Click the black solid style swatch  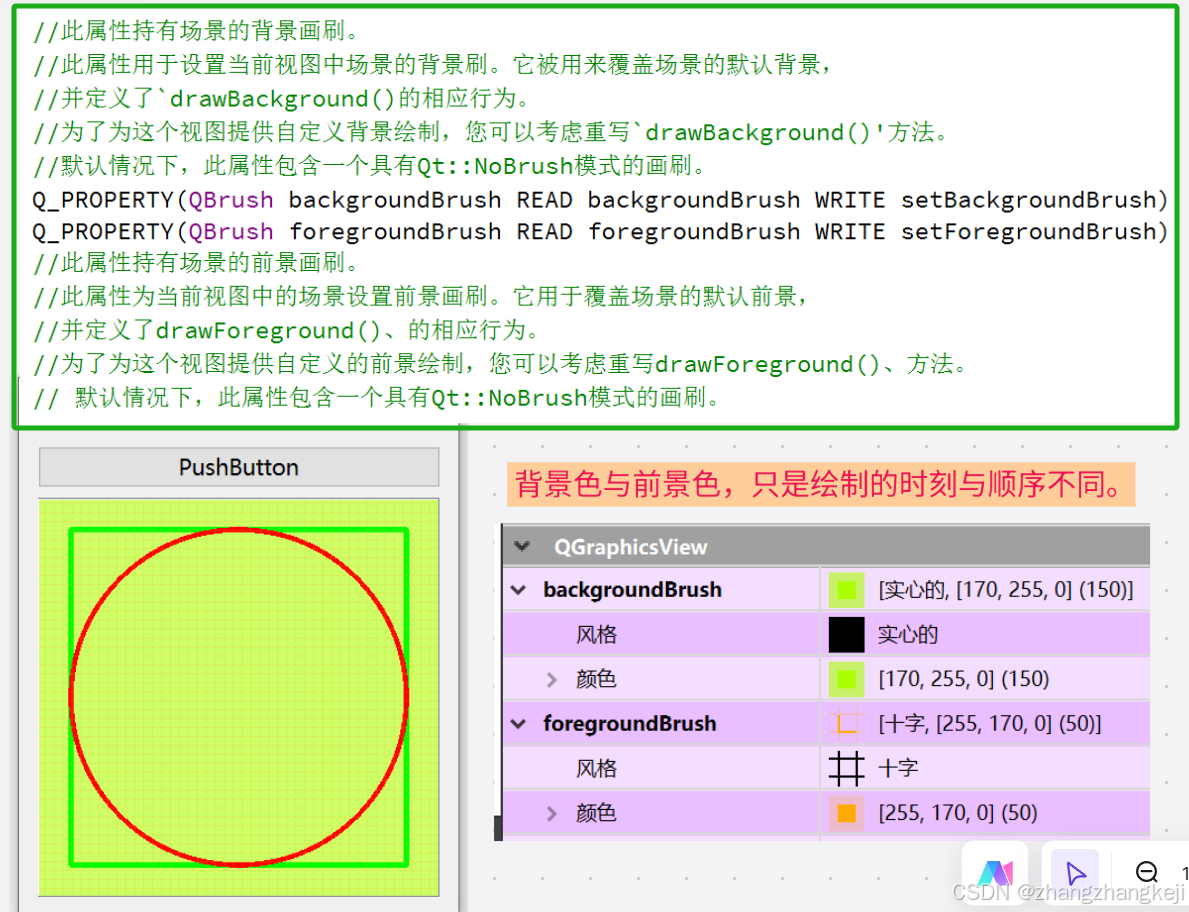[846, 635]
